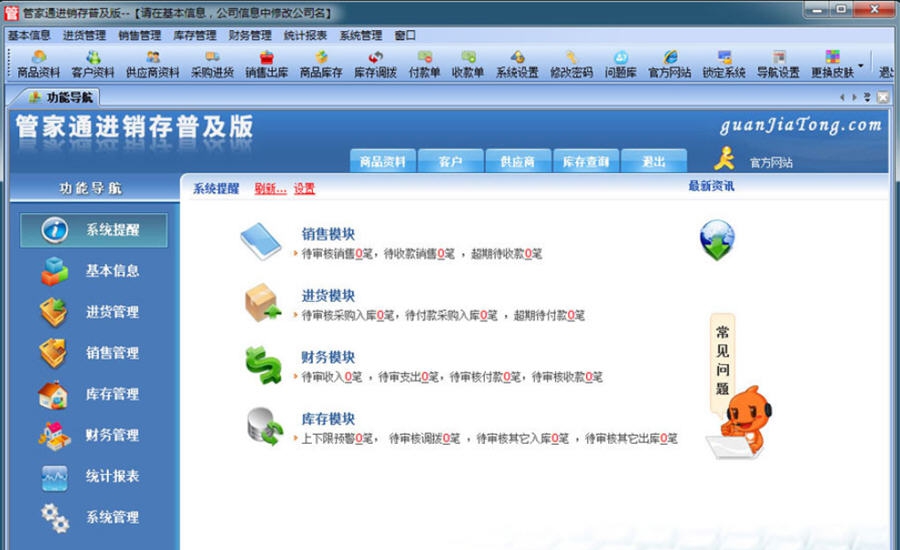Open 销售出库 toolbar icon
This screenshot has height=550, width=900.
[266, 64]
